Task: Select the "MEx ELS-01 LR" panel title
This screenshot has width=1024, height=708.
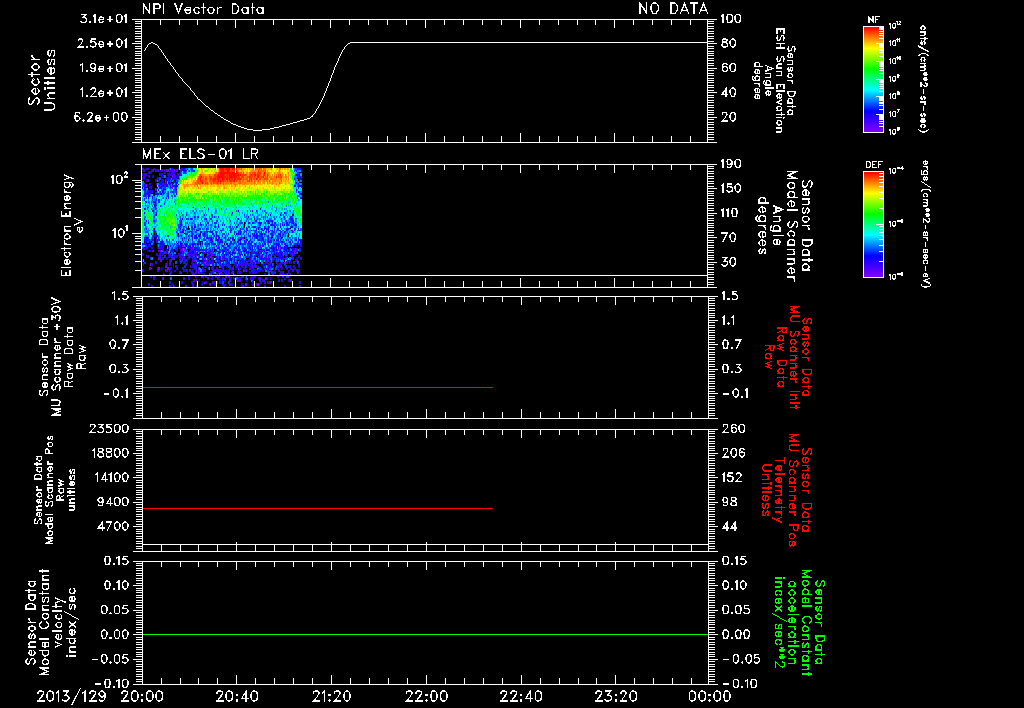Action: coord(200,155)
